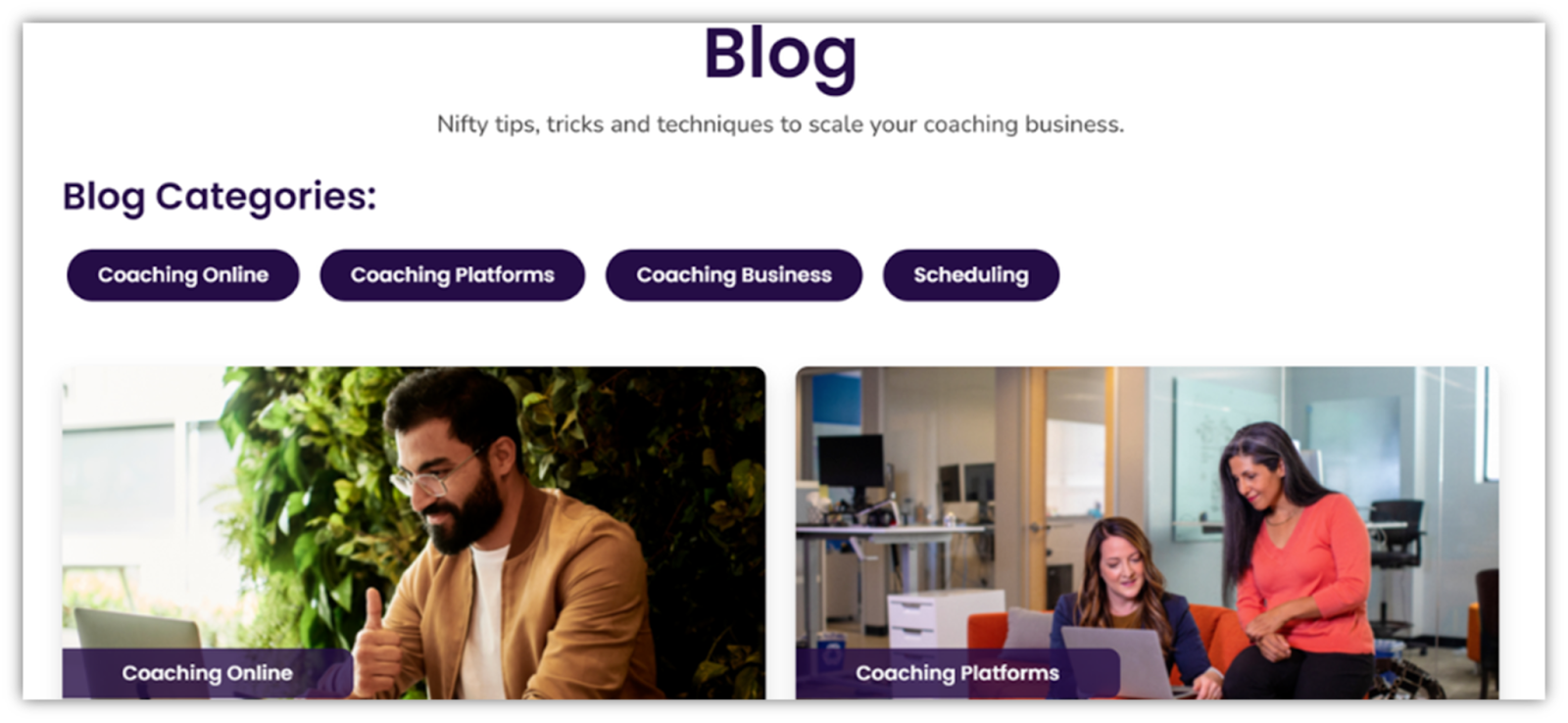Click the Blog Categories heading
Viewport: 1568px width, 723px height.
coord(220,196)
